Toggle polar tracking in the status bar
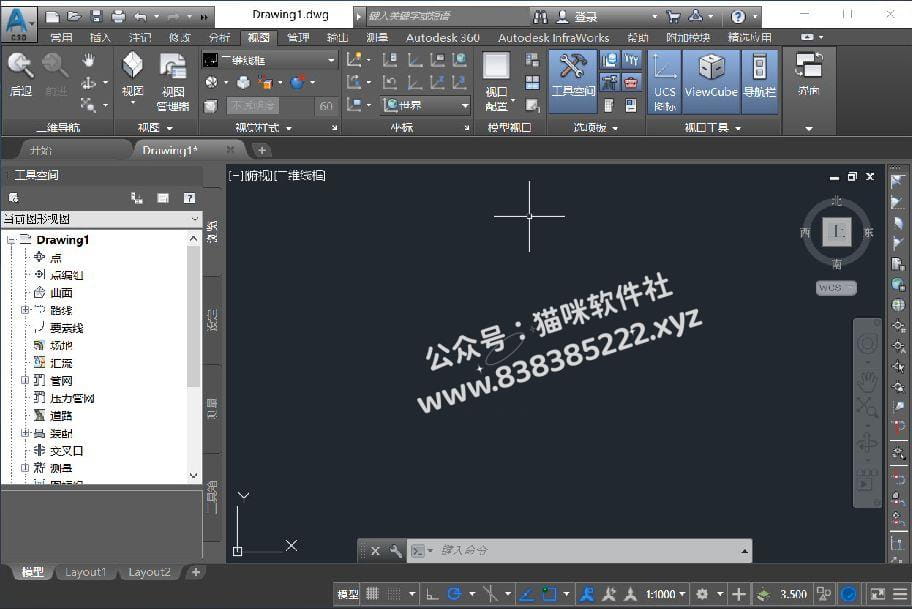 (x=454, y=594)
